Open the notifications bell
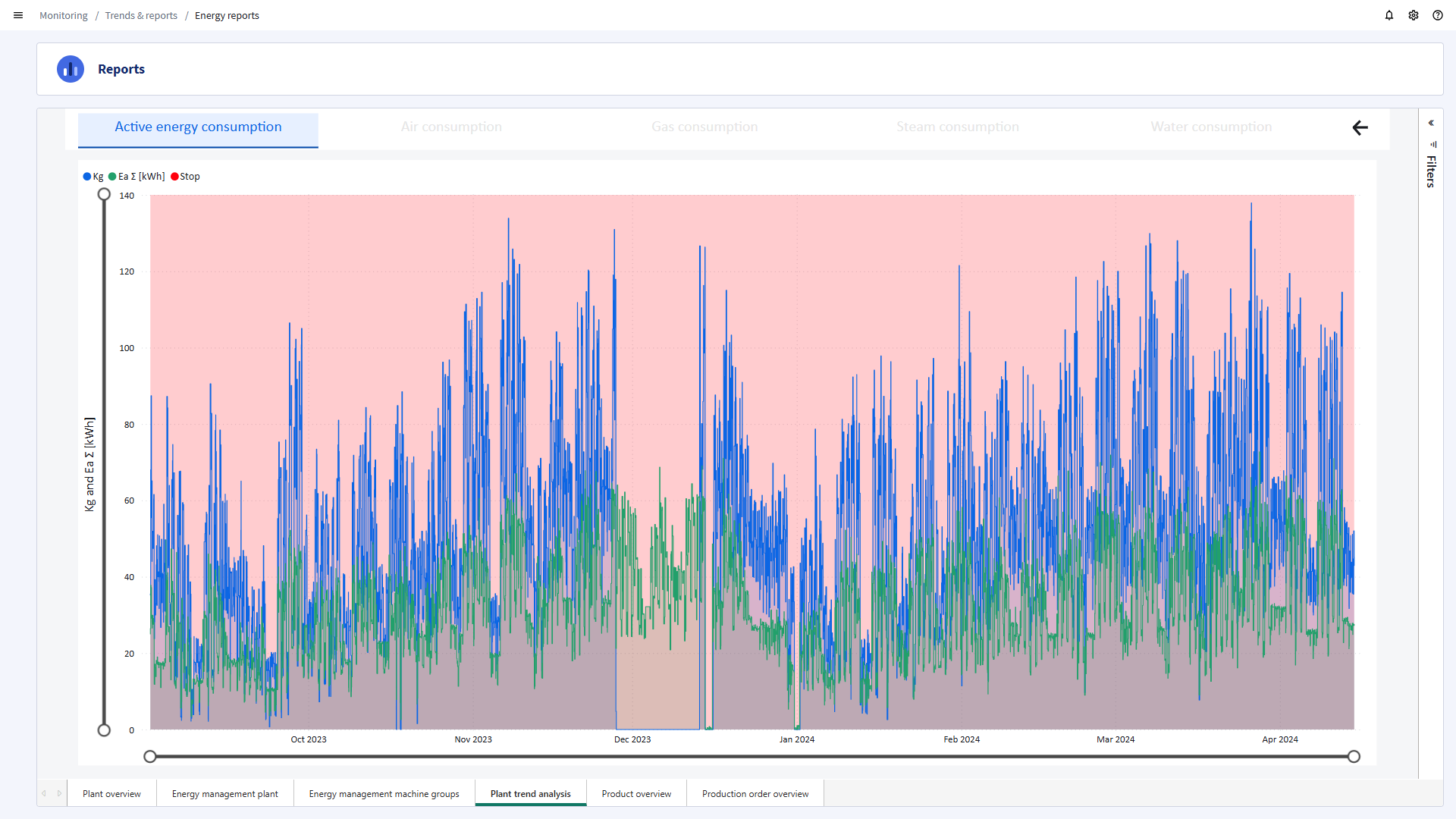1456x819 pixels. point(1389,15)
